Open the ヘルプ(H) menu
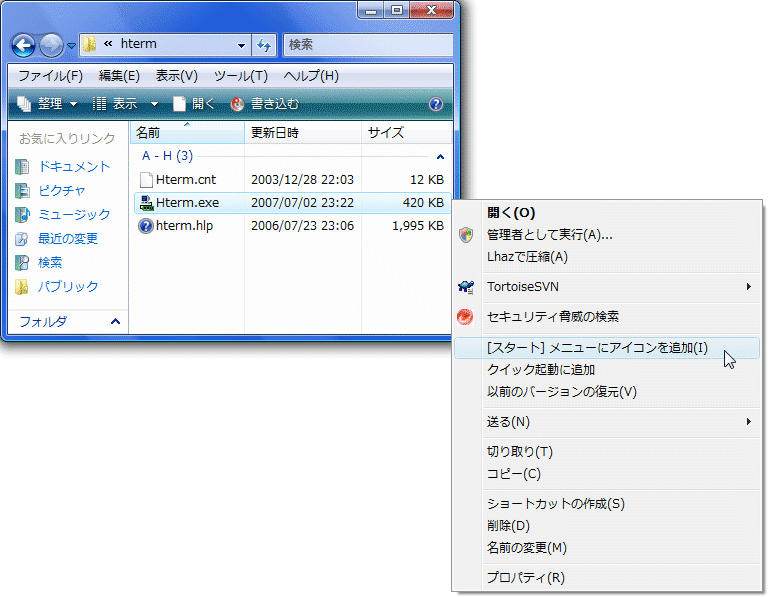Viewport: 768px width, 597px height. [311, 76]
